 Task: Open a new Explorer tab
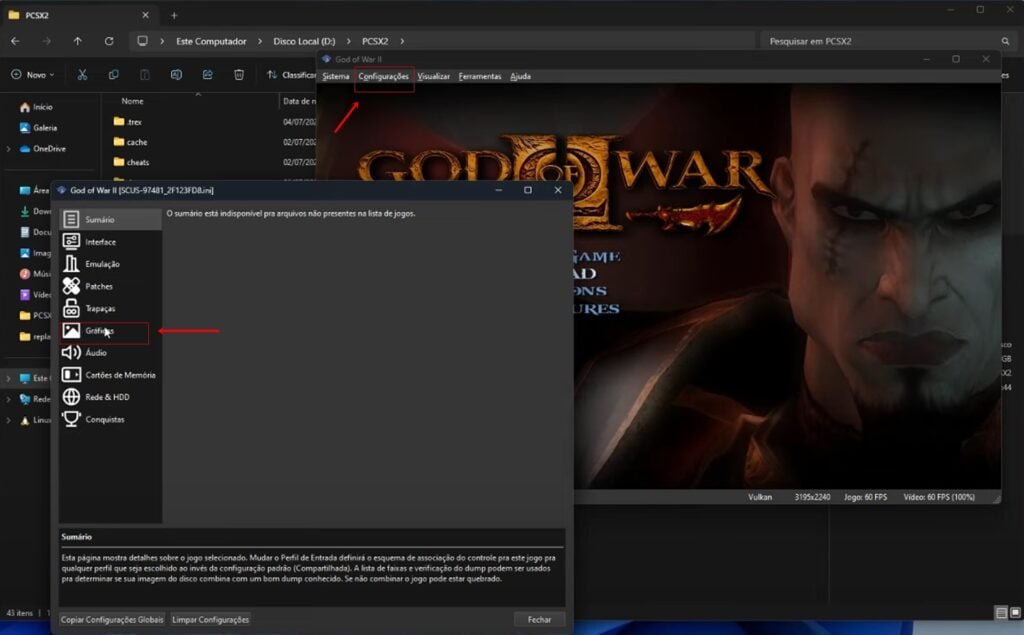pyautogui.click(x=174, y=15)
